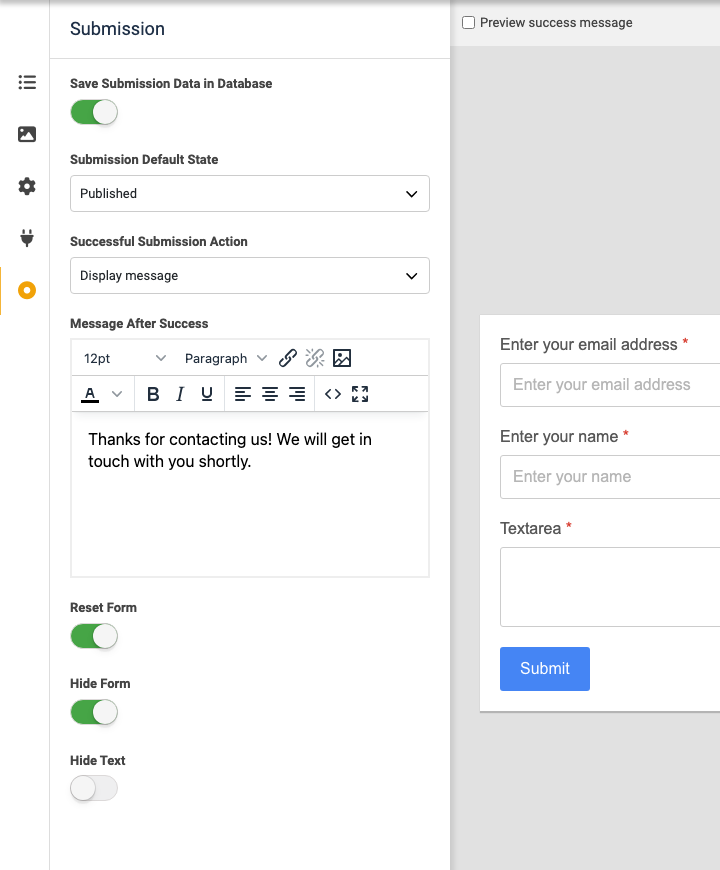Click the blue Submit button
The width and height of the screenshot is (720, 870).
tap(545, 669)
